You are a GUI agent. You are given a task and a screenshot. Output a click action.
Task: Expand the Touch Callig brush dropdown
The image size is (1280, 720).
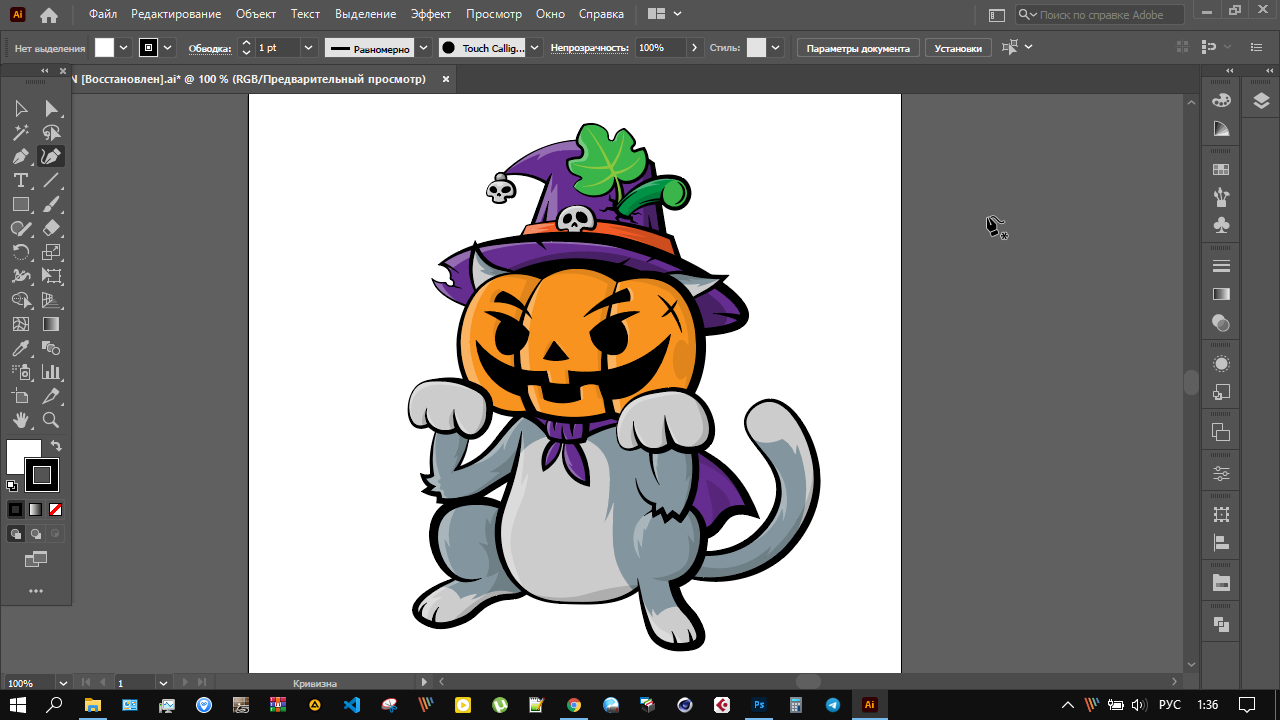[x=534, y=48]
